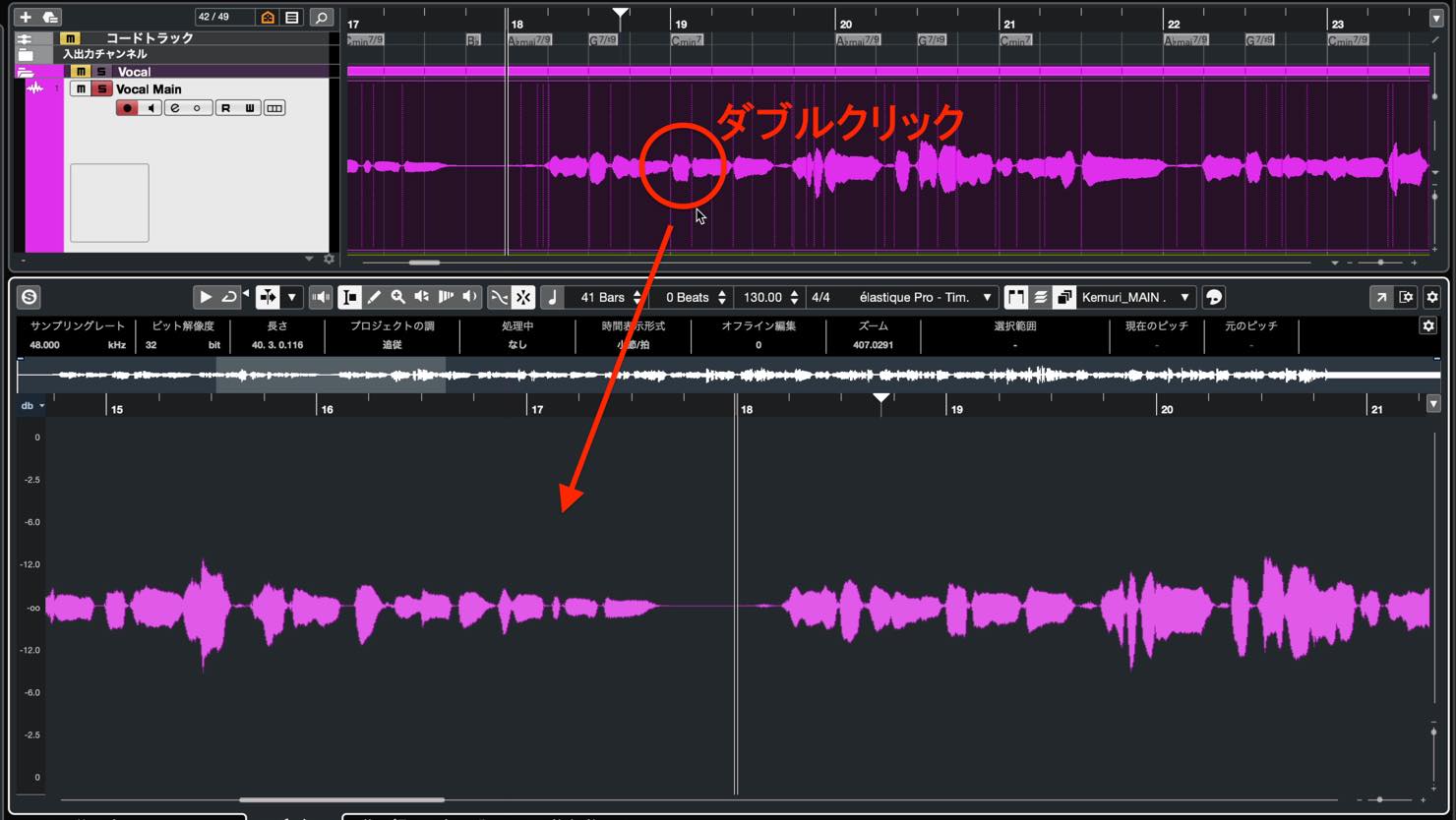Mute the コードトラック chord track

[x=70, y=38]
